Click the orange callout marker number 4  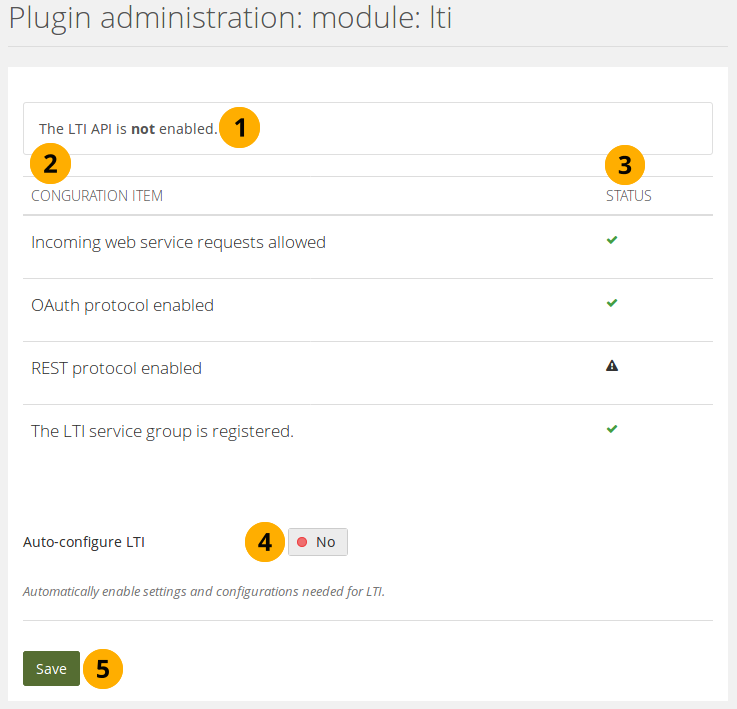point(265,542)
